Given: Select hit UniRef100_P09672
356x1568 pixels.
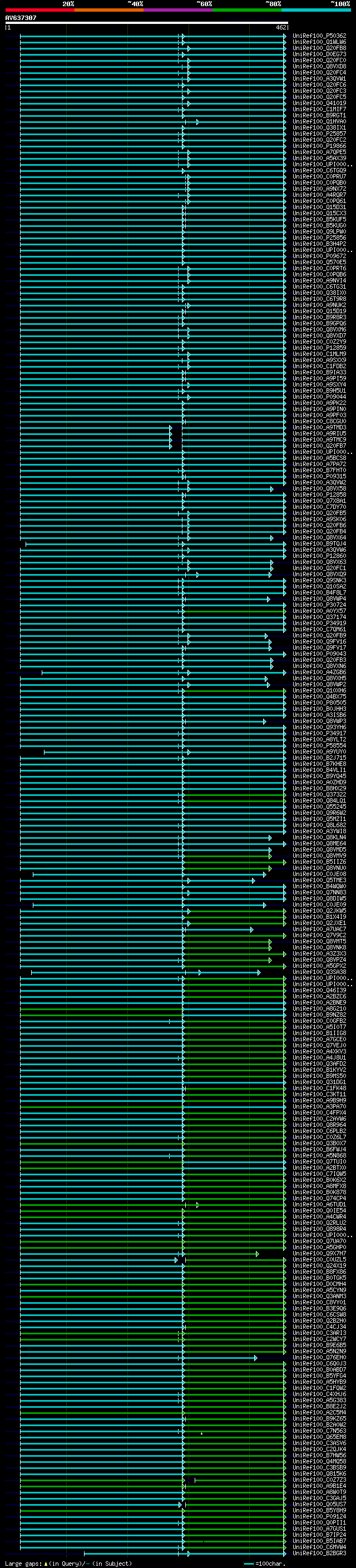Looking at the screenshot, I should 319,256.
